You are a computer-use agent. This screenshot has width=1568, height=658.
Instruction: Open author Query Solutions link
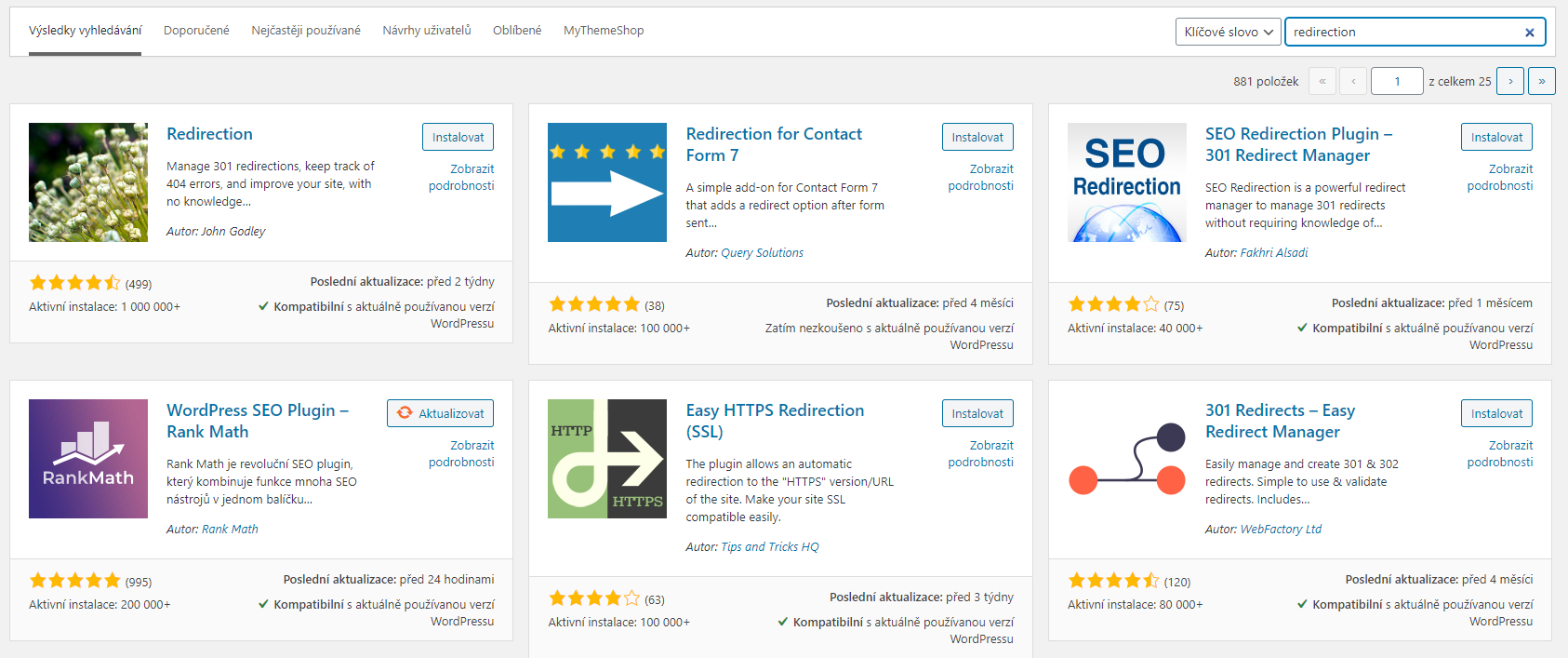click(762, 252)
